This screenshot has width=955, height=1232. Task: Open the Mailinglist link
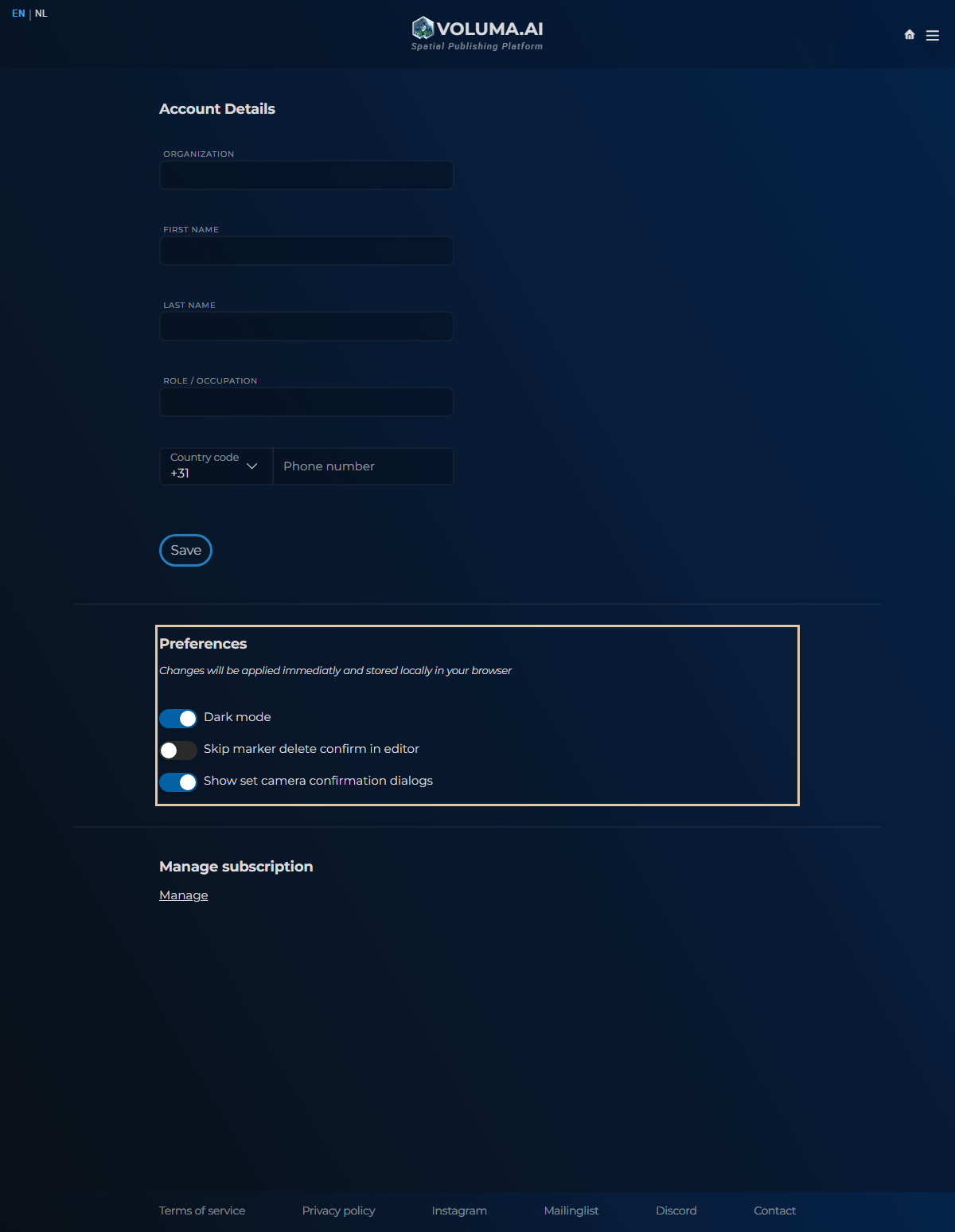coord(571,1210)
